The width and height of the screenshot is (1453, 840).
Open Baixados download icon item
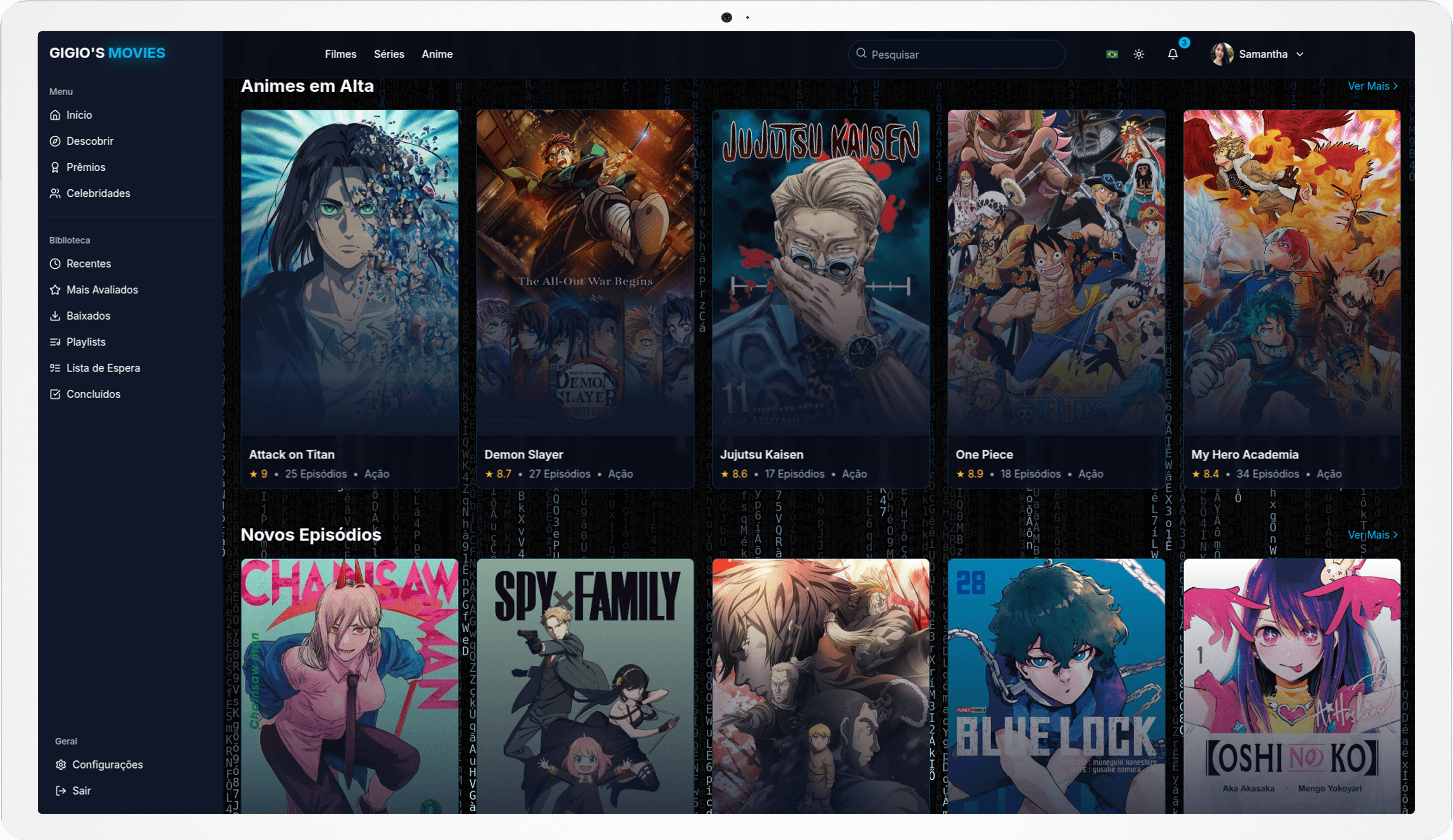(55, 316)
